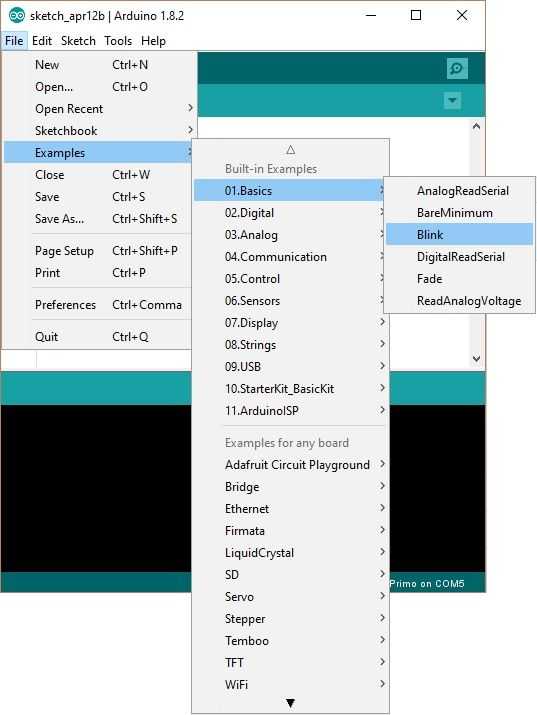Click the editor scrollbar up arrow
This screenshot has height=715, width=537.
476,126
